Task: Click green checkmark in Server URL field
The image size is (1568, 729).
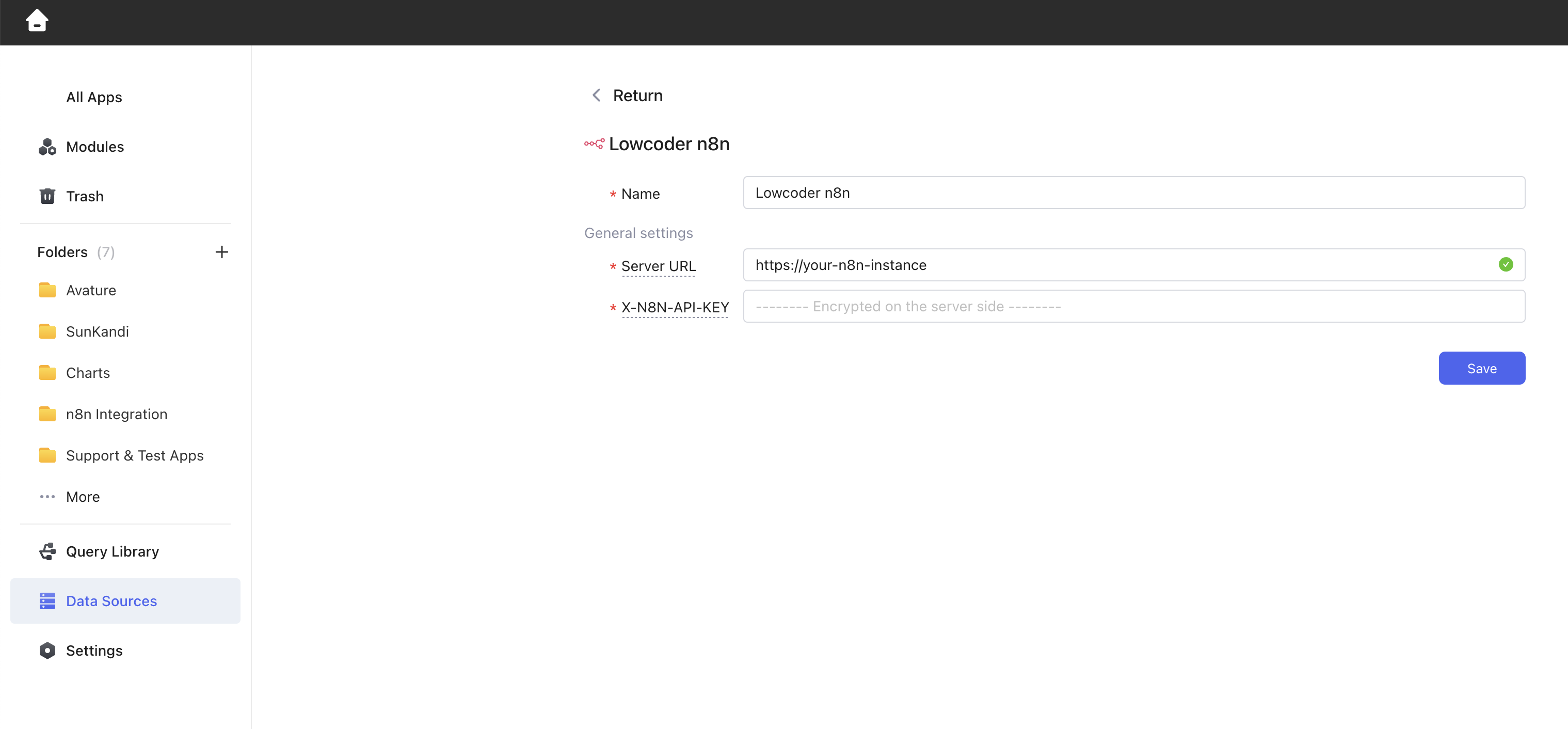Action: click(x=1506, y=264)
